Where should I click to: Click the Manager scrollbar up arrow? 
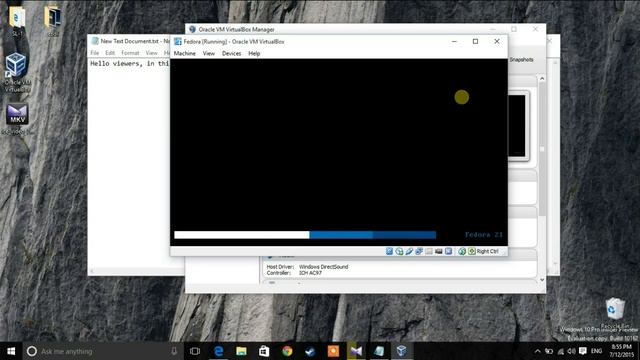coord(542,78)
